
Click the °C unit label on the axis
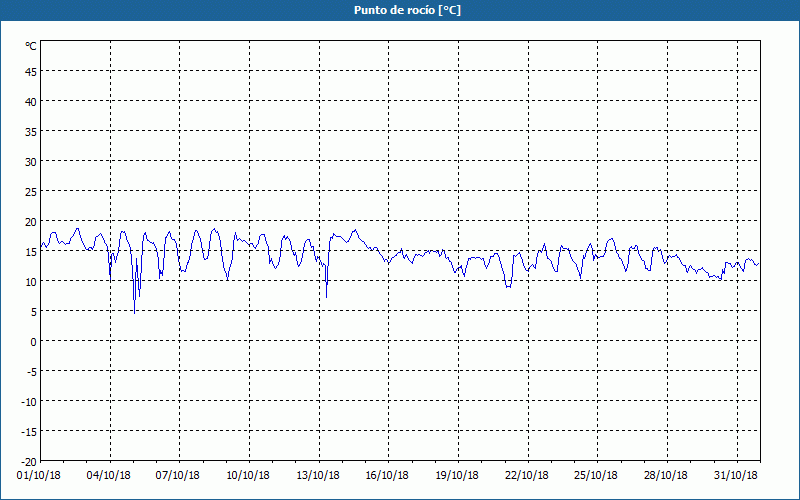coord(31,46)
